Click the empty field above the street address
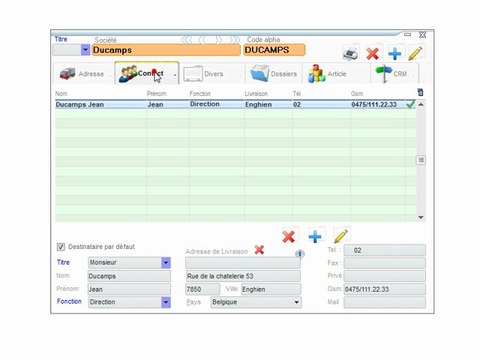 (243, 263)
